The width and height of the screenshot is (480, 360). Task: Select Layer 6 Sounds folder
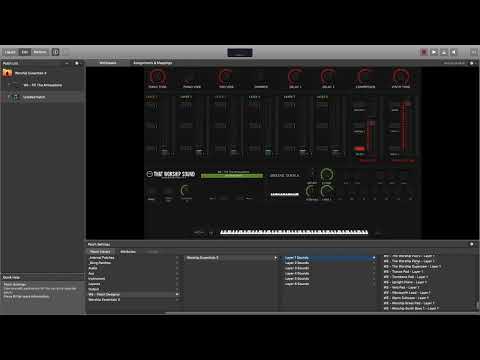tap(330, 284)
